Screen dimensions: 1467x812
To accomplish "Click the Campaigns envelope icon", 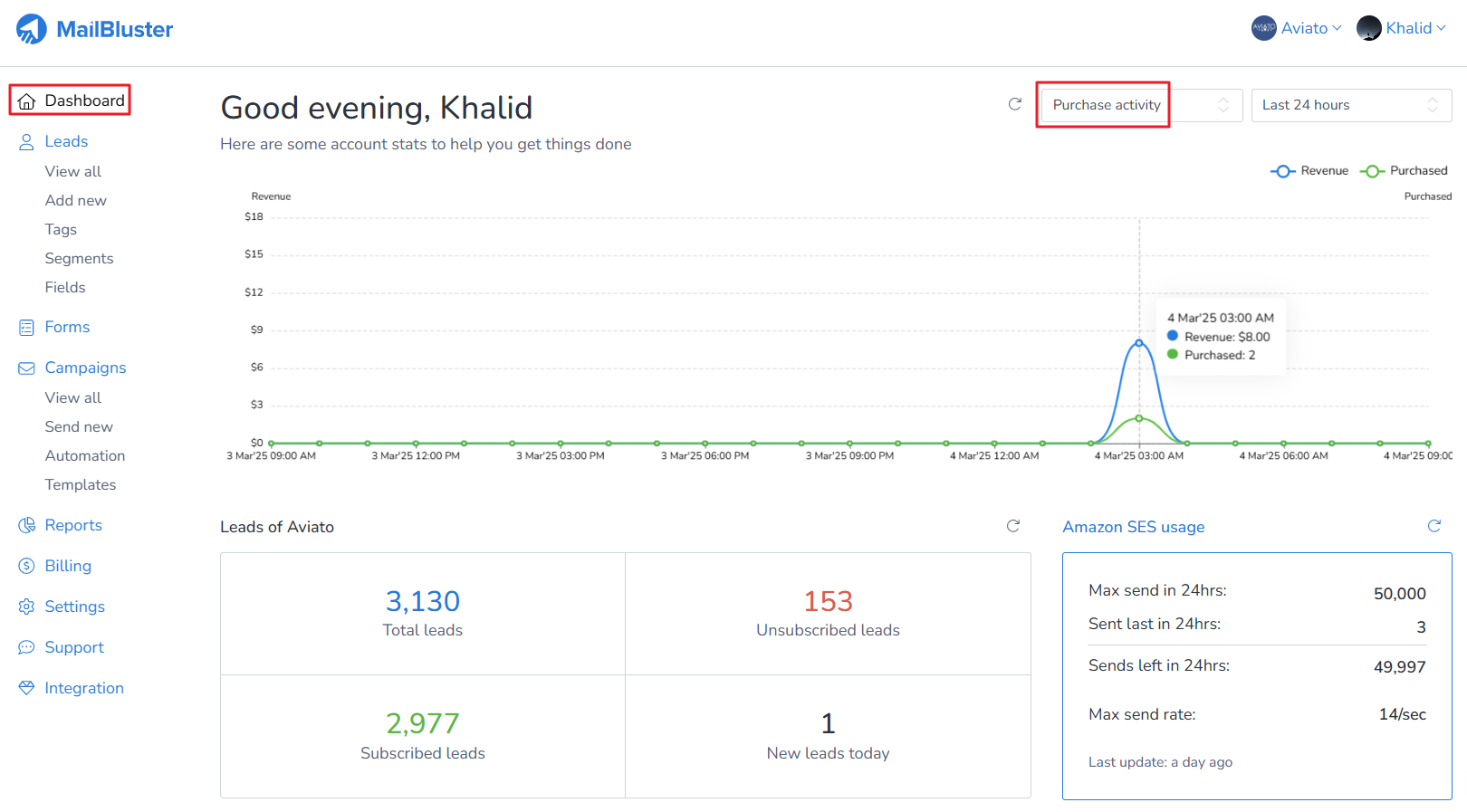I will tap(26, 368).
